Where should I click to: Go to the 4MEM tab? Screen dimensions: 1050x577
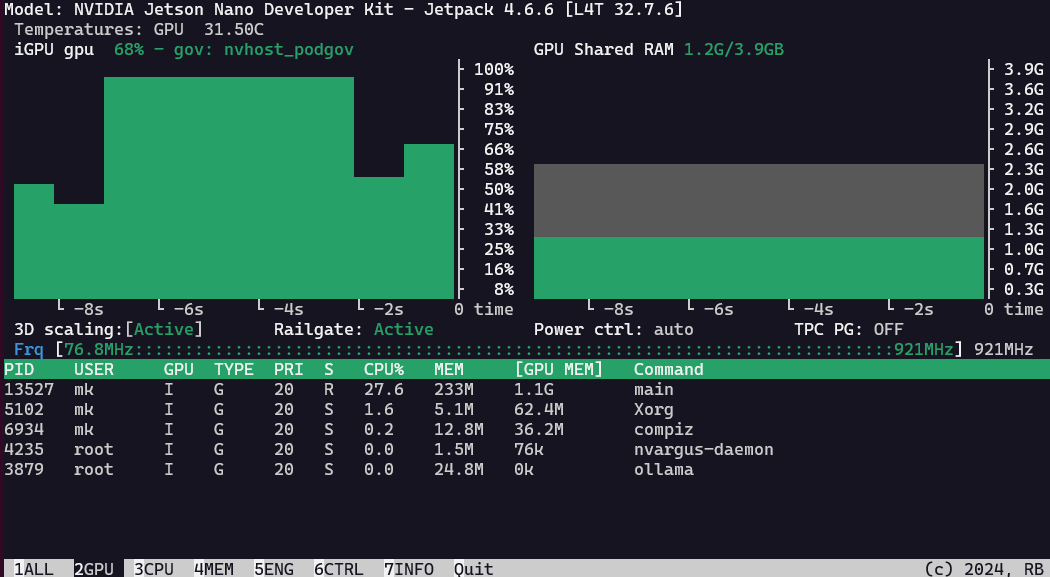[x=213, y=569]
